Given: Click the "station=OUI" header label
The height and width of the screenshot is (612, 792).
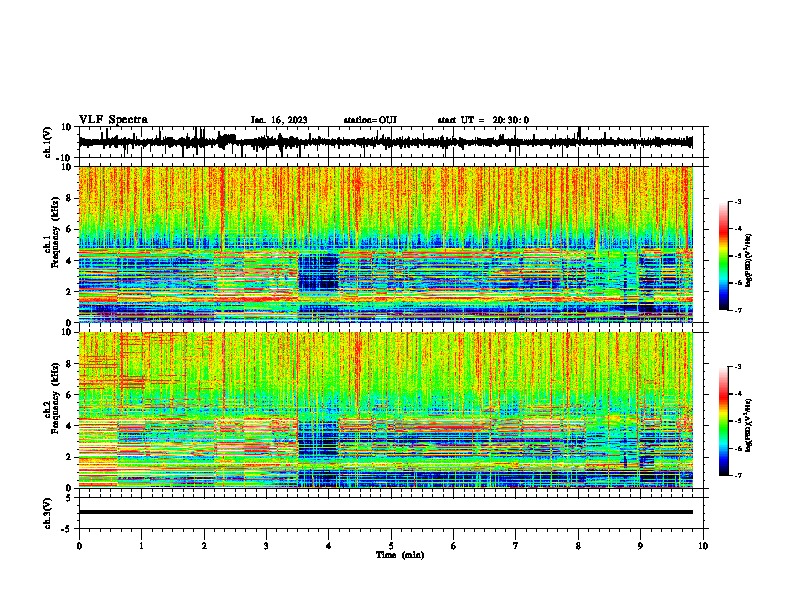Looking at the screenshot, I should tap(370, 120).
